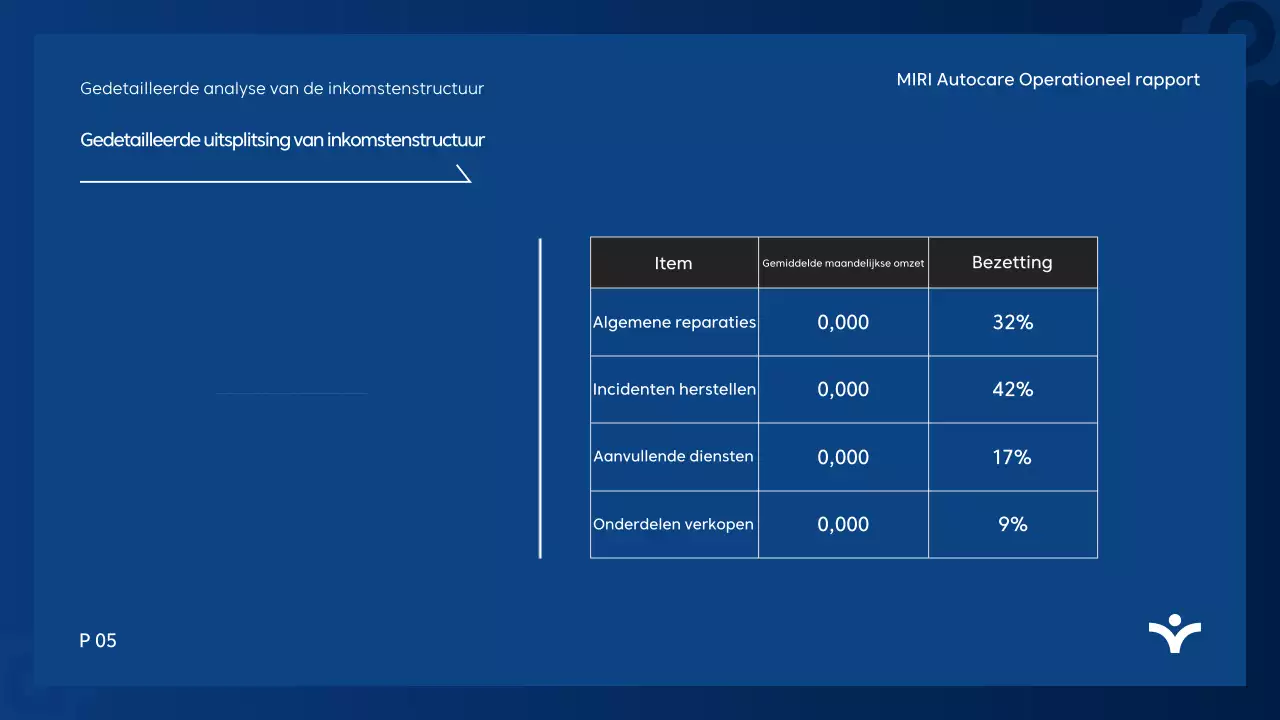Click the Bezetting column header
The image size is (1280, 720).
click(1012, 262)
